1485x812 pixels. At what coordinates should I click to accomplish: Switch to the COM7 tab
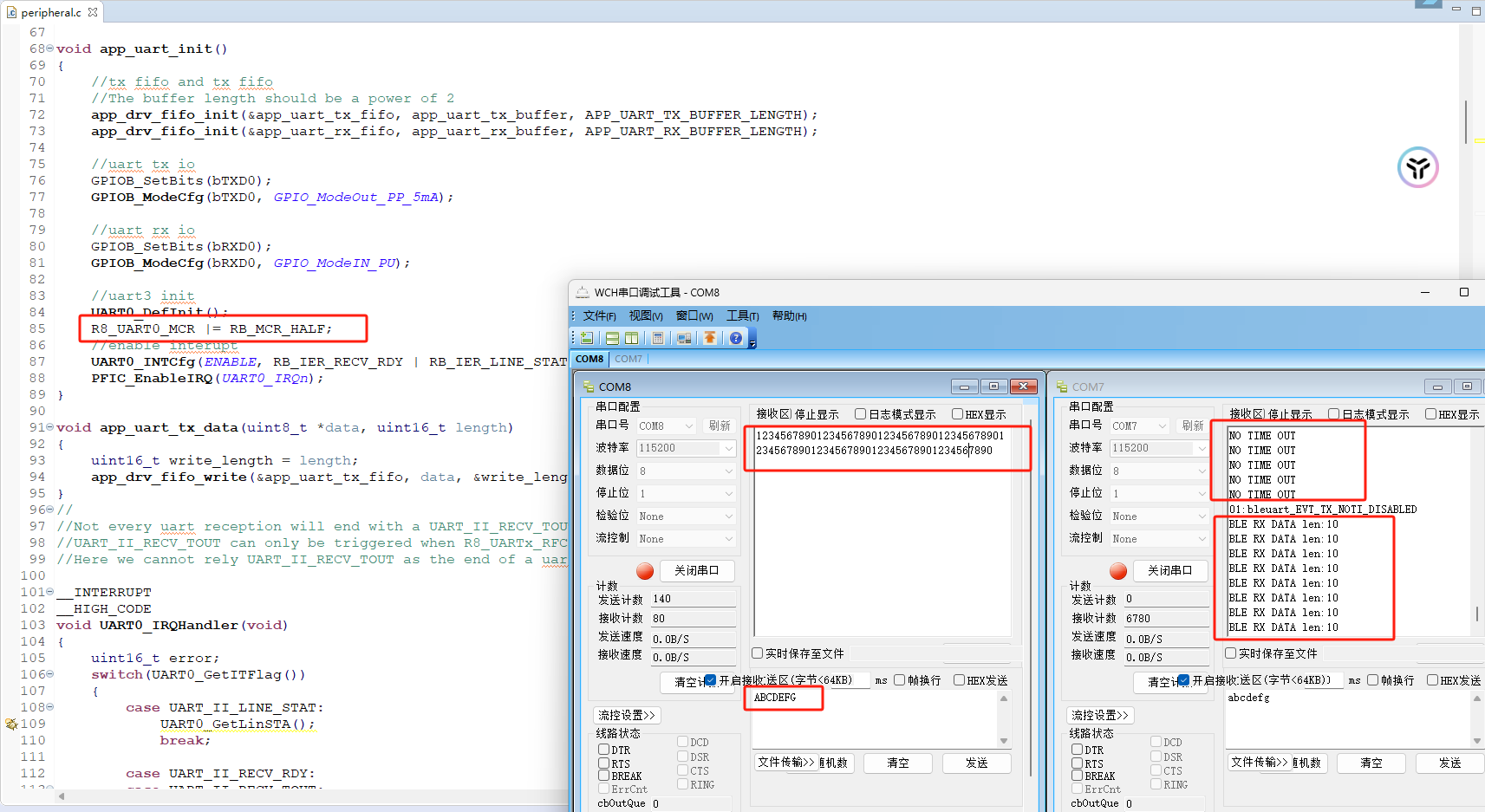click(629, 359)
